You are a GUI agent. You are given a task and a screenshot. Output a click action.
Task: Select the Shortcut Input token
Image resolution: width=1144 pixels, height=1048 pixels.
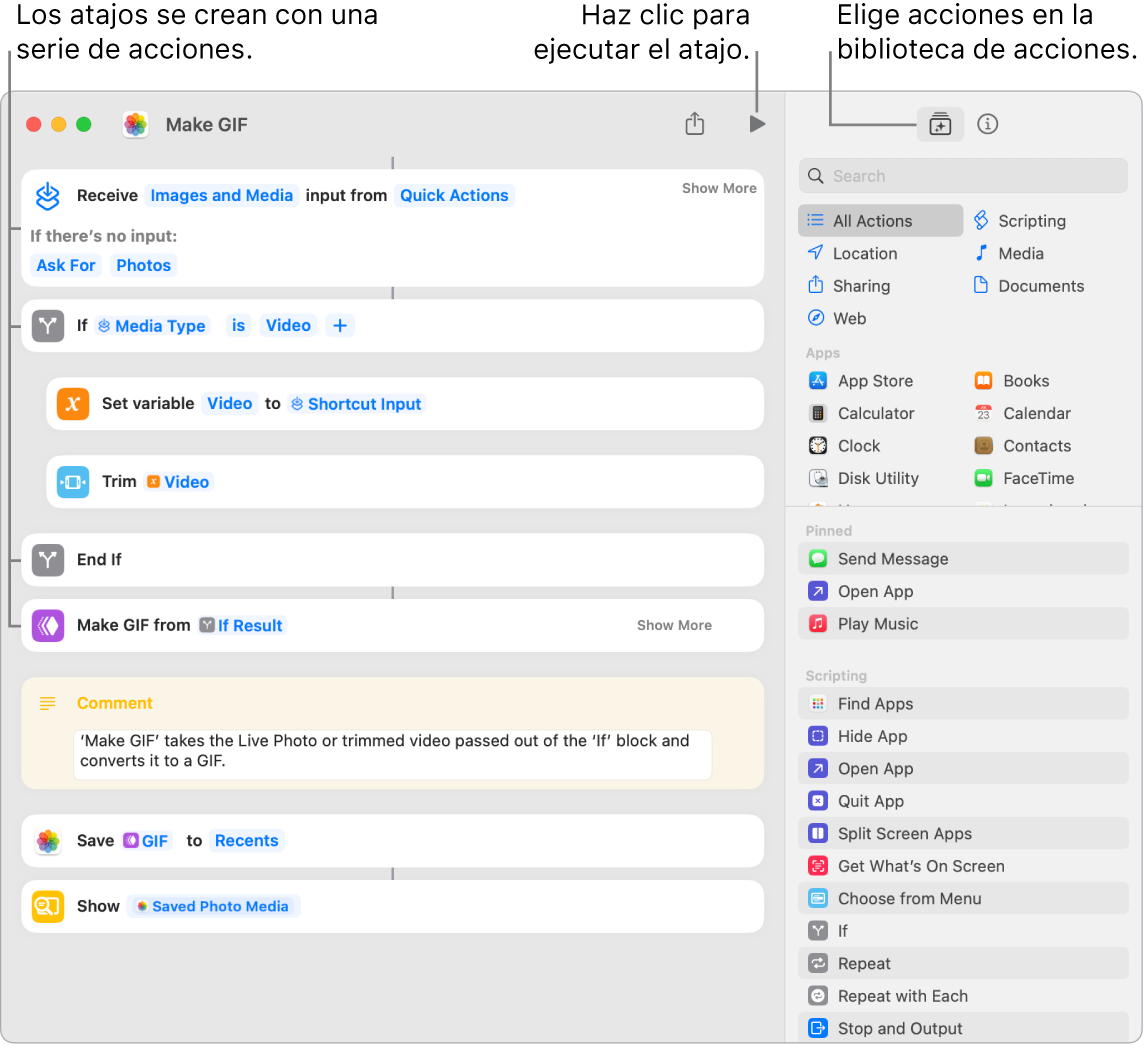point(357,404)
